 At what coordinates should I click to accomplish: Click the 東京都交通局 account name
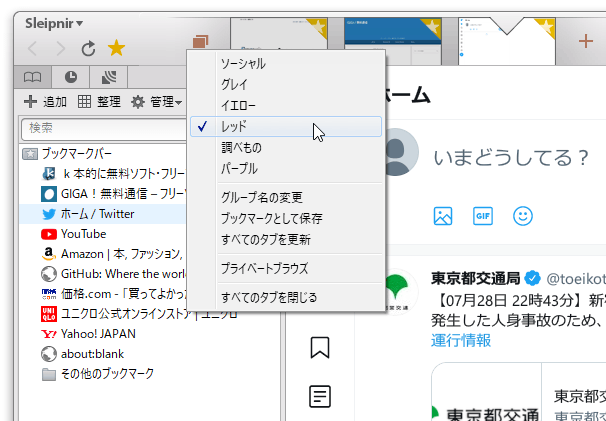pos(475,278)
